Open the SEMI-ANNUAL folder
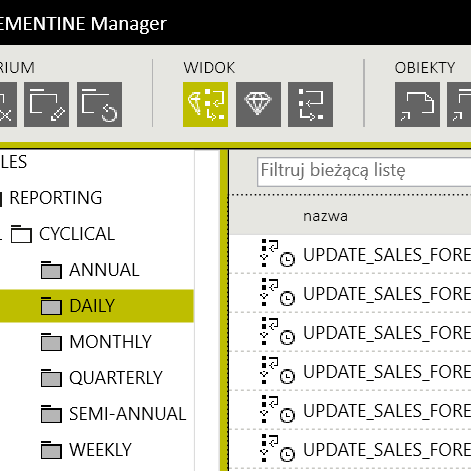The height and width of the screenshot is (471, 471). point(127,414)
